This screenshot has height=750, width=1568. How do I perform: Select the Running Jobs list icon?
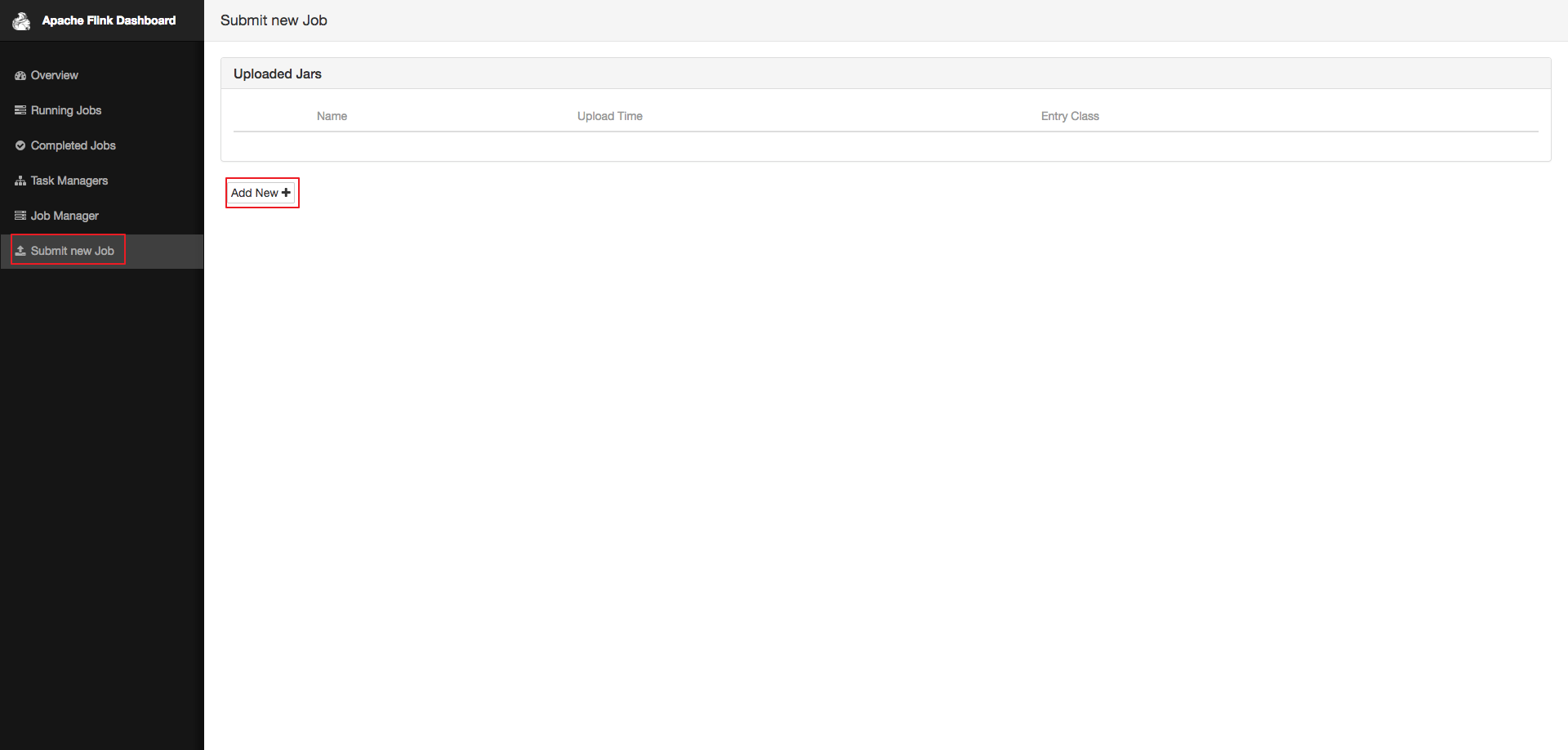pos(20,110)
